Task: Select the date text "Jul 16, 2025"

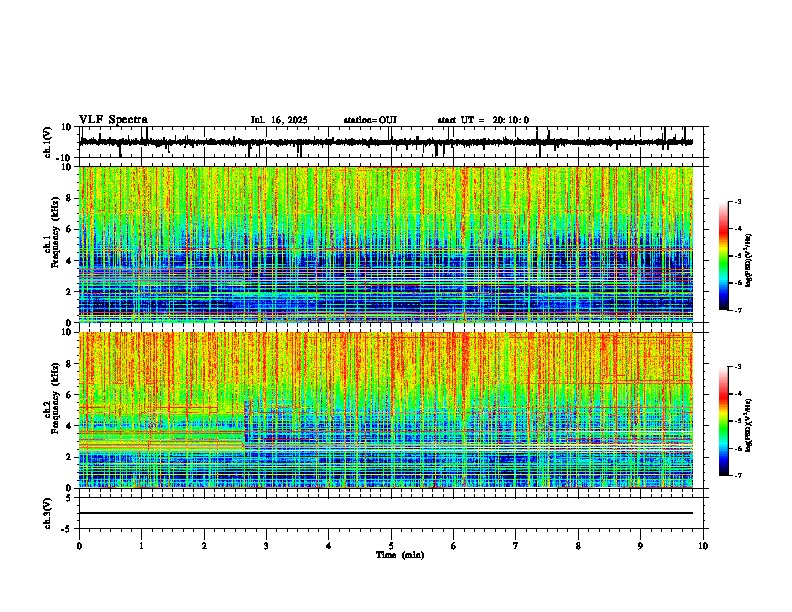Action: coord(279,120)
